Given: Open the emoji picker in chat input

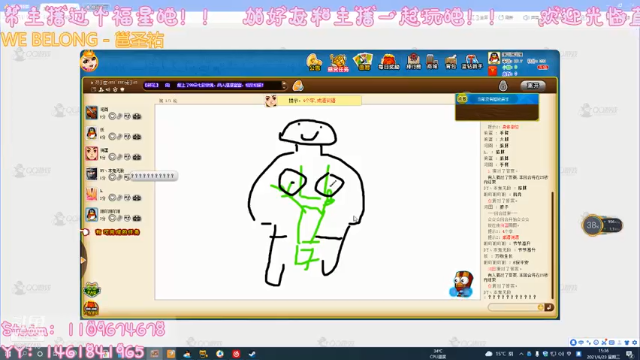Looking at the screenshot, I should 540,307.
